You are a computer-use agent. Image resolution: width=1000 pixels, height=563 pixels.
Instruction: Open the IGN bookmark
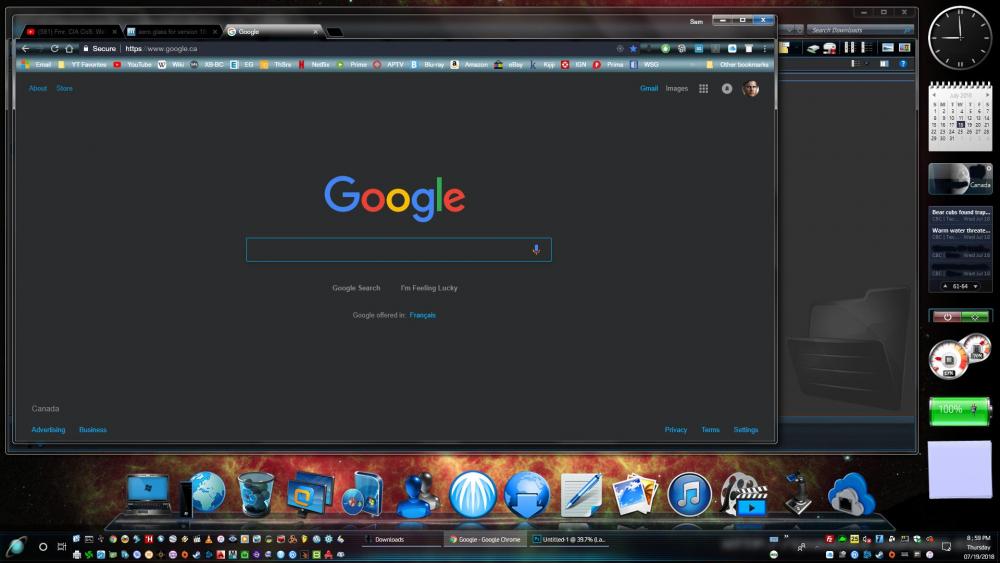pos(574,64)
